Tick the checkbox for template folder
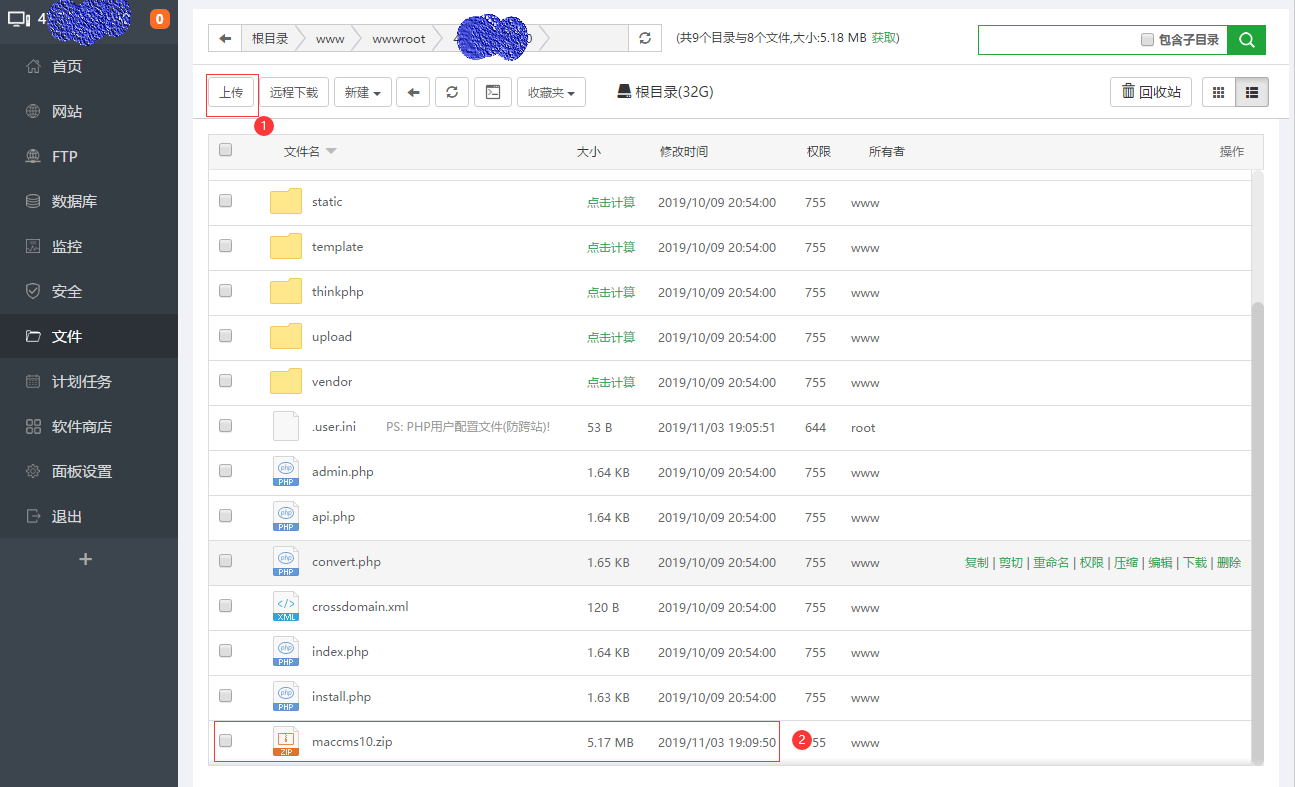Screen dimensions: 1295x787 pos(225,246)
